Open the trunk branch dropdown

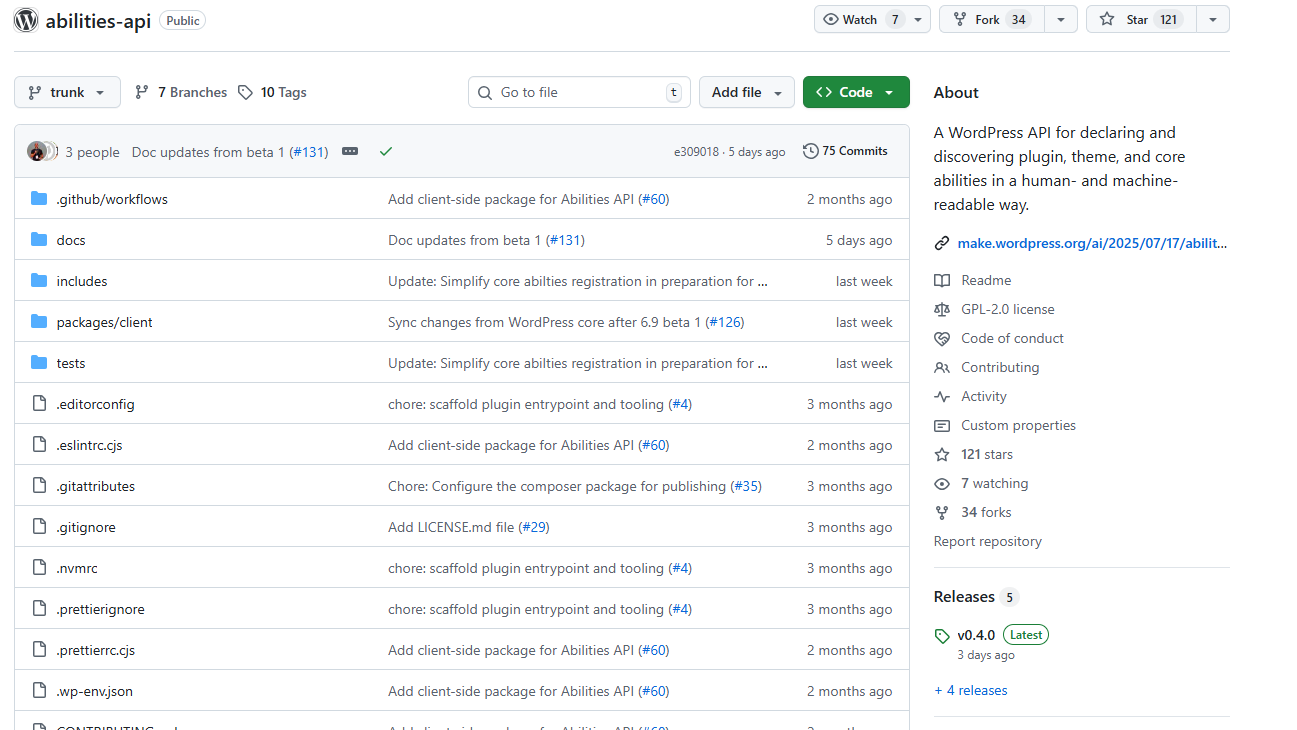pyautogui.click(x=67, y=92)
